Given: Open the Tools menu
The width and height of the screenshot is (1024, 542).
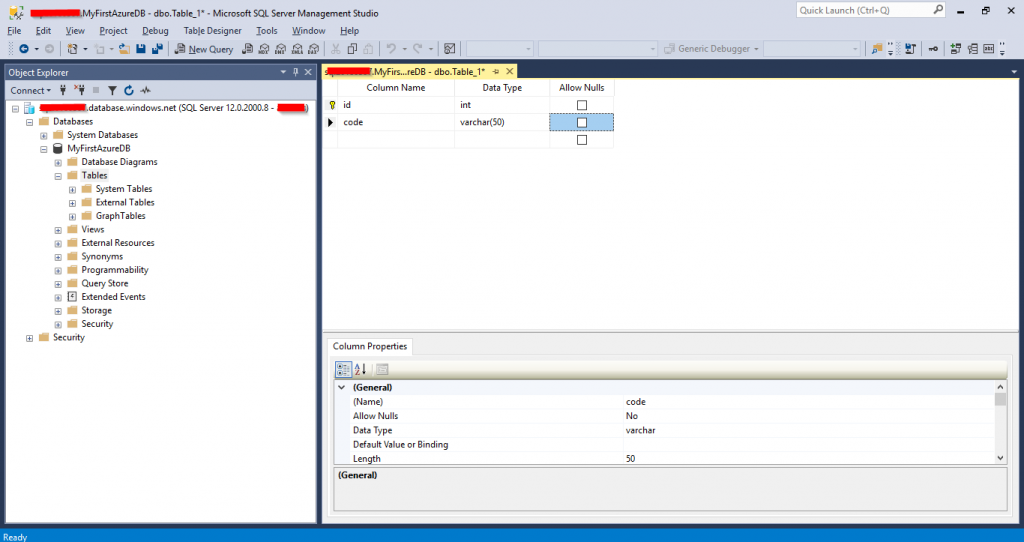Looking at the screenshot, I should [266, 31].
